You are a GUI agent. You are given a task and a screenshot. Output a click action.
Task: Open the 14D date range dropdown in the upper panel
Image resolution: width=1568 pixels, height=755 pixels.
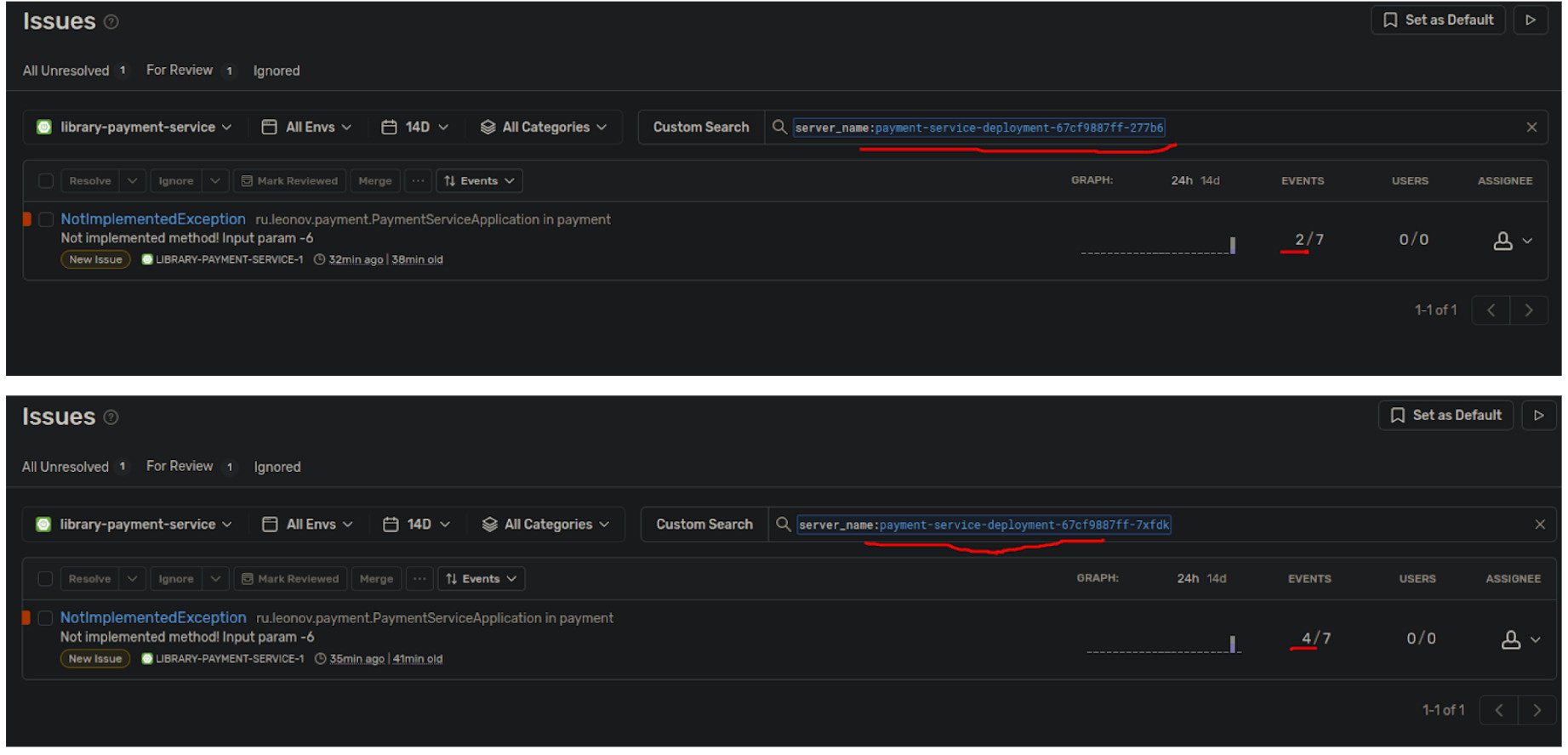pos(414,128)
